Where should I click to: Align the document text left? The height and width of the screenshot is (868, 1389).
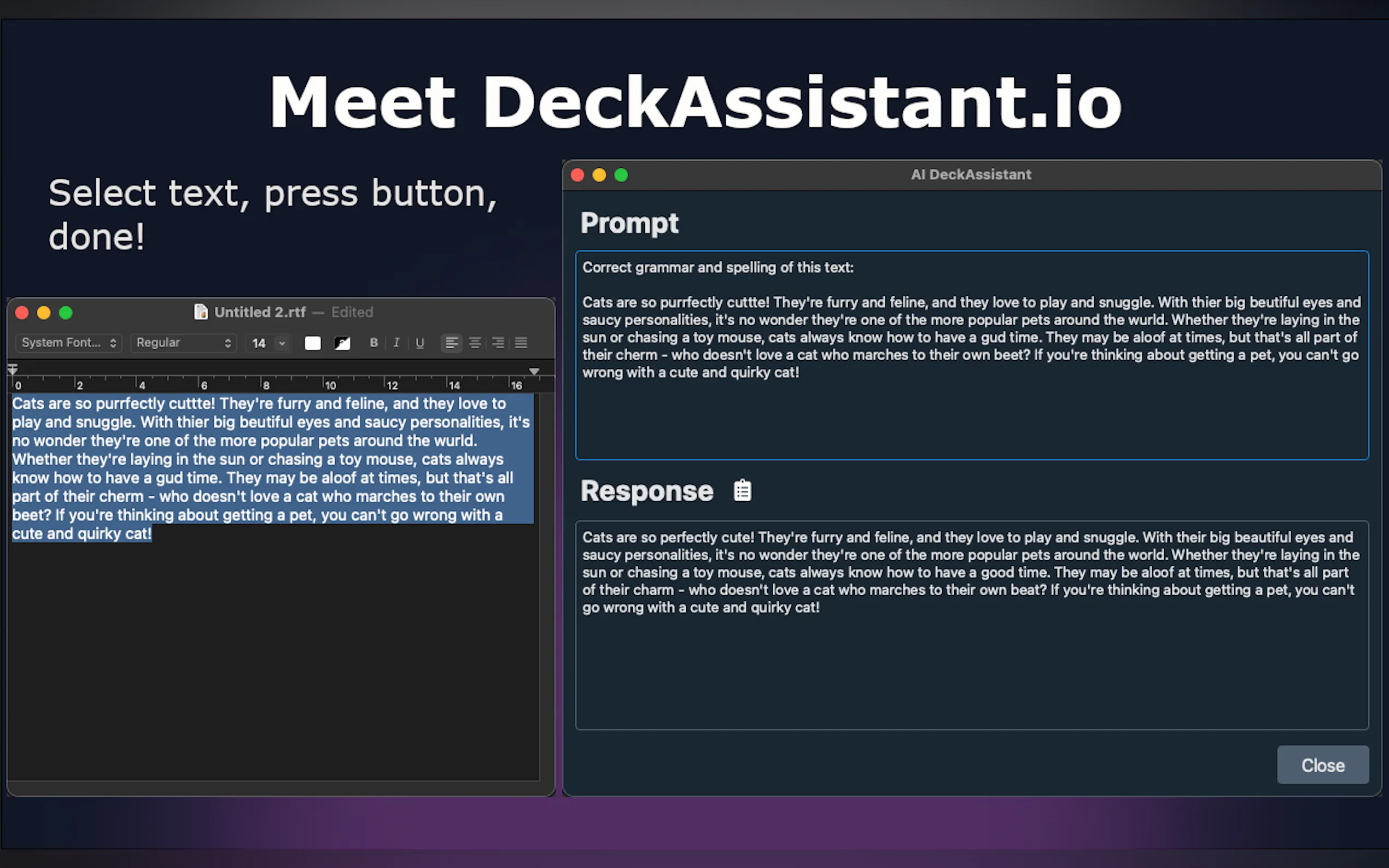click(x=452, y=343)
